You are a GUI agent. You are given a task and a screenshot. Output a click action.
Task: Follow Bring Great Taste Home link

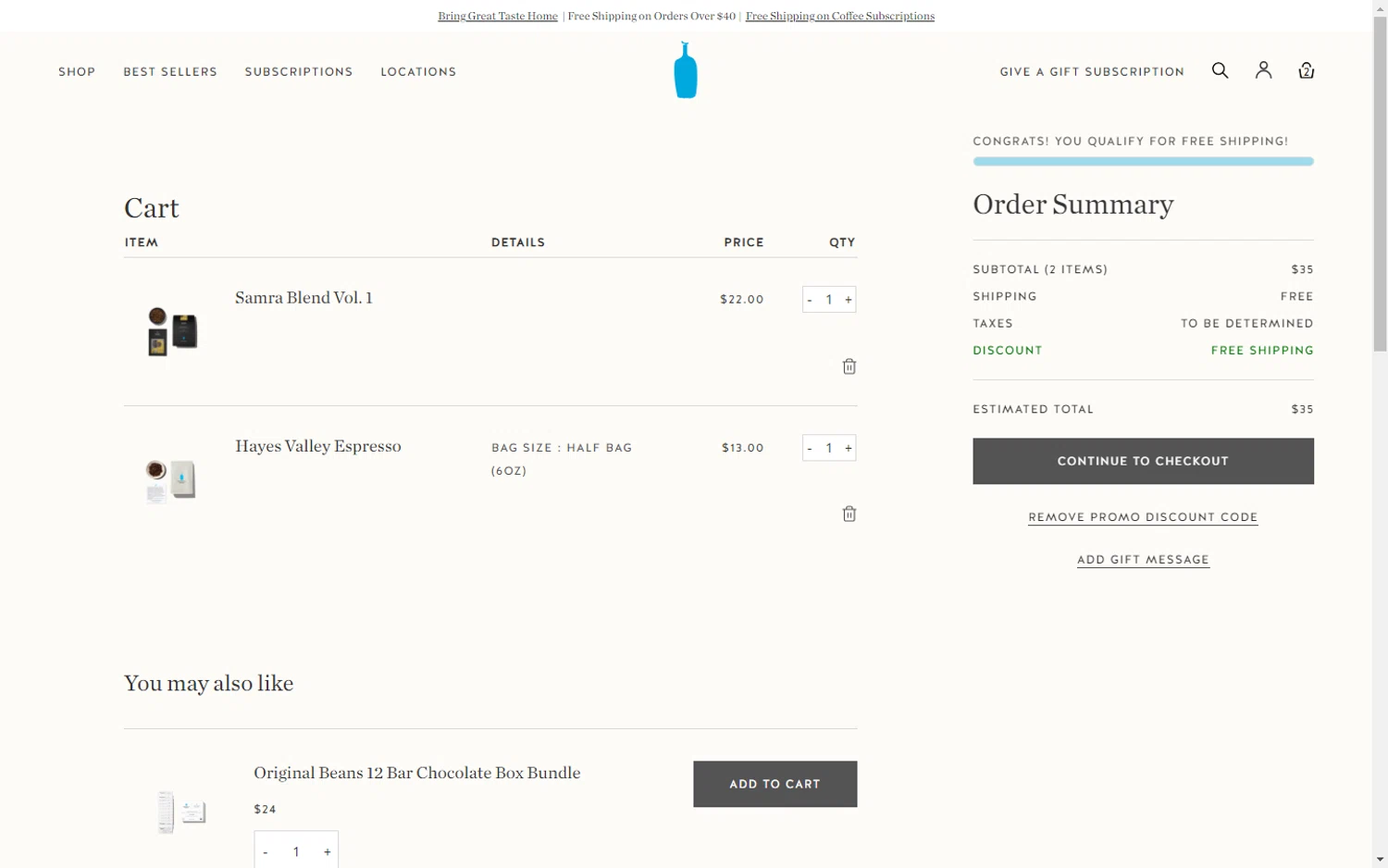498,16
